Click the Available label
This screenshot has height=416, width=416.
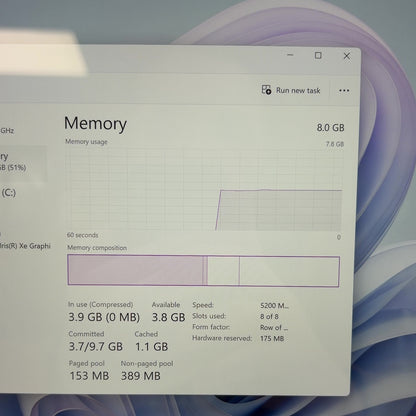[166, 305]
